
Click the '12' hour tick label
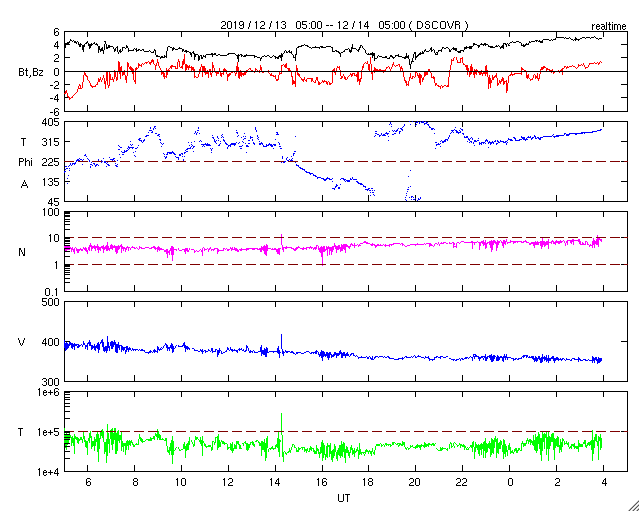(x=228, y=482)
